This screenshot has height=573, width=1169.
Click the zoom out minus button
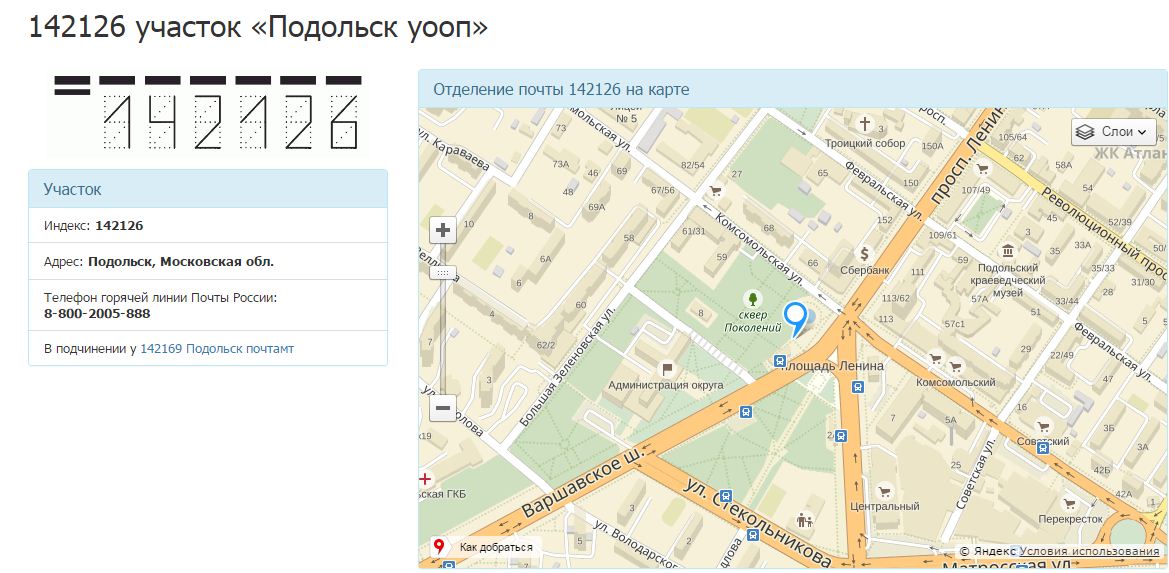[x=443, y=408]
